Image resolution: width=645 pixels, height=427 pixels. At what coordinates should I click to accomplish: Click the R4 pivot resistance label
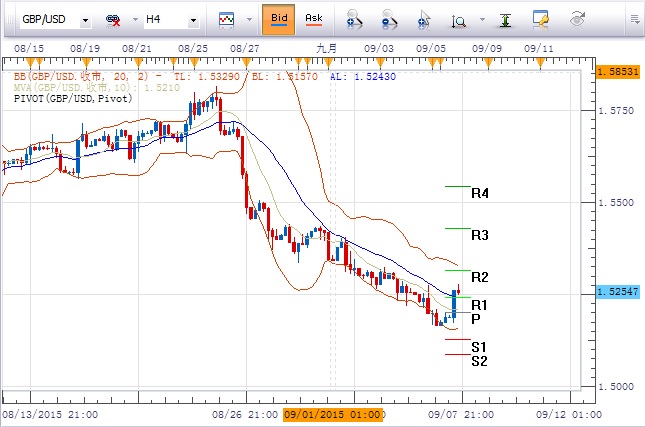pos(480,193)
